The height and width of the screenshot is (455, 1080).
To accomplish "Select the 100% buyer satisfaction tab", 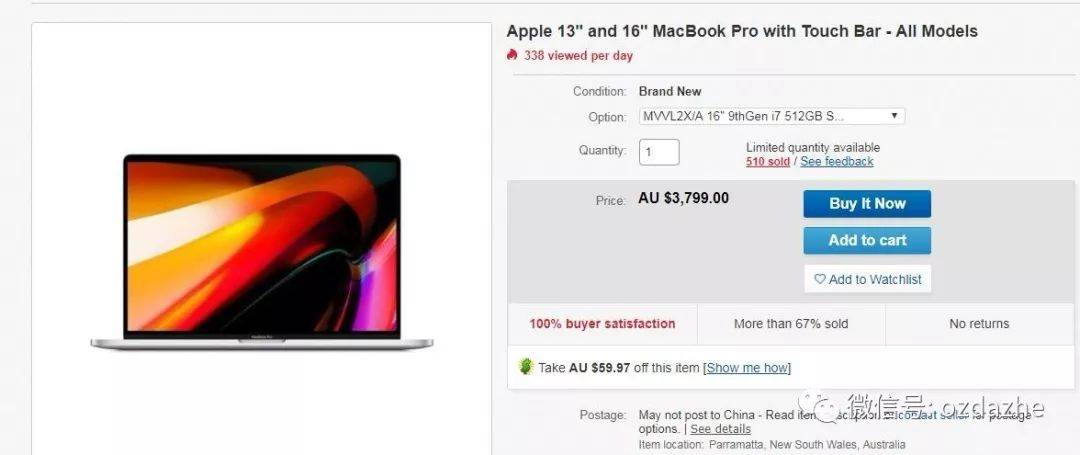I will tap(602, 324).
